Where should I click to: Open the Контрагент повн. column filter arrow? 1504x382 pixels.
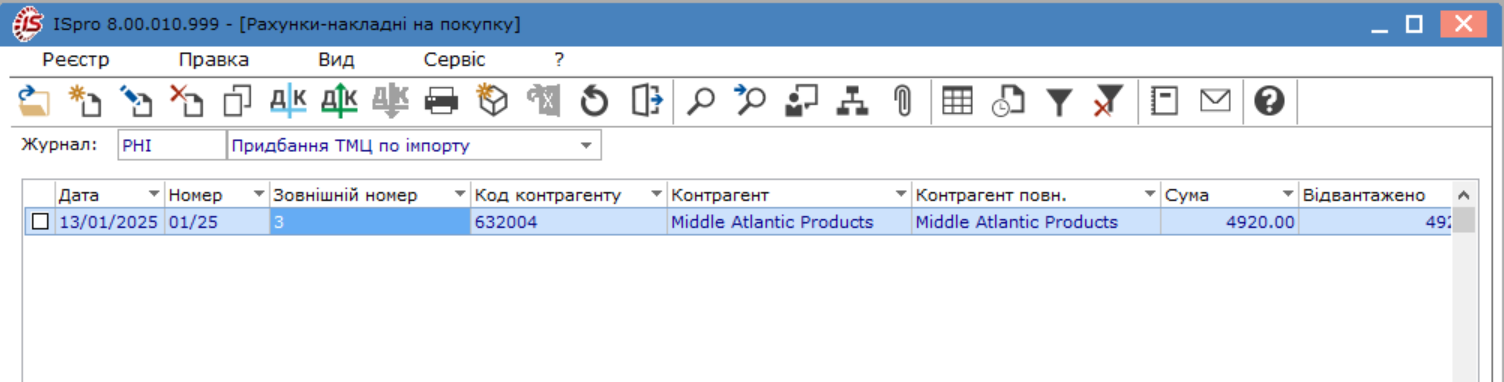(1150, 194)
